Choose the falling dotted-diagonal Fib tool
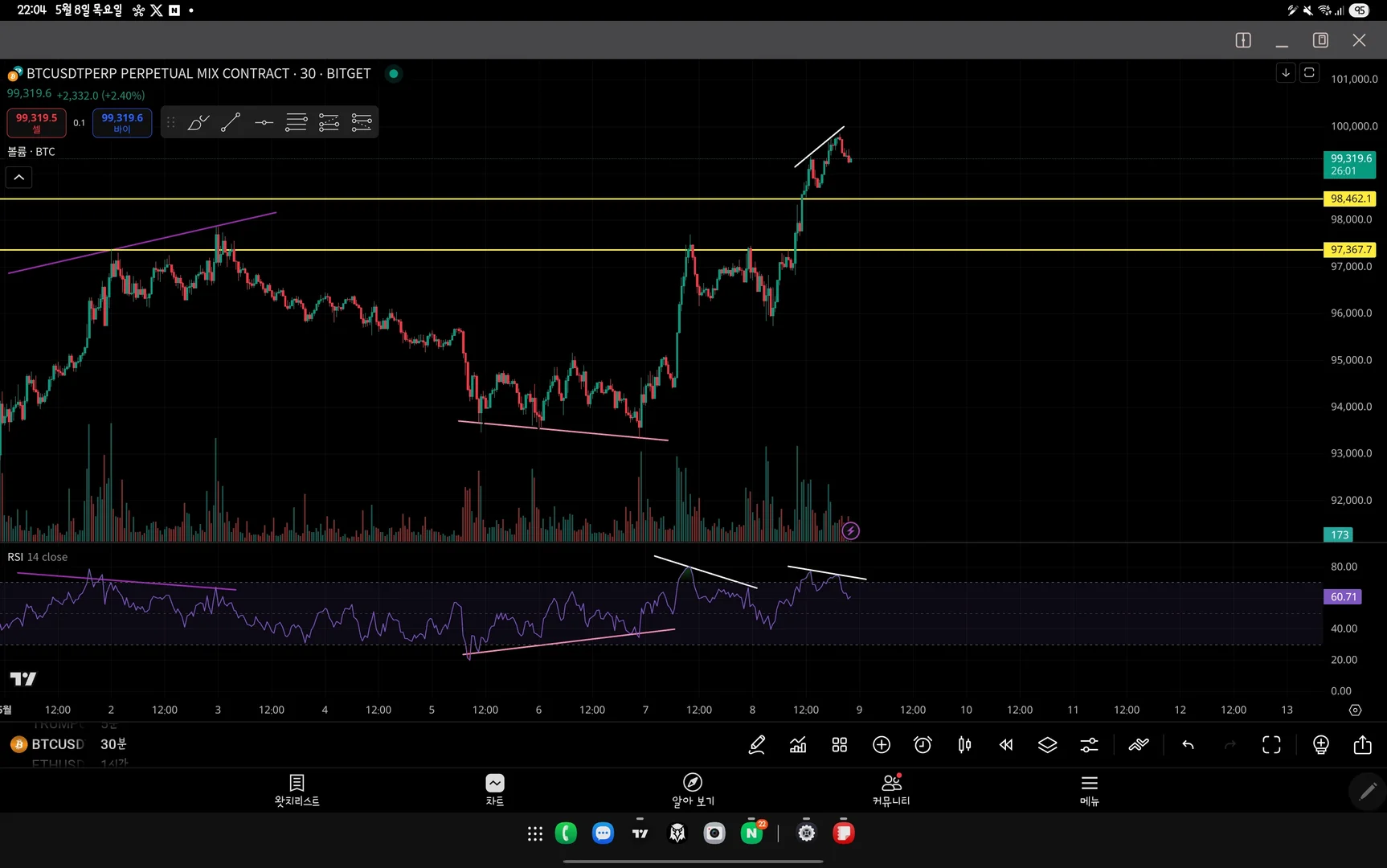The width and height of the screenshot is (1387, 868). click(362, 122)
